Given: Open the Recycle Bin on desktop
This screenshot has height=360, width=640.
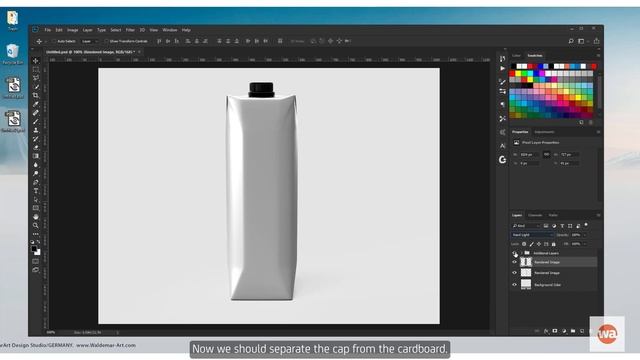Looking at the screenshot, I should click(x=13, y=54).
